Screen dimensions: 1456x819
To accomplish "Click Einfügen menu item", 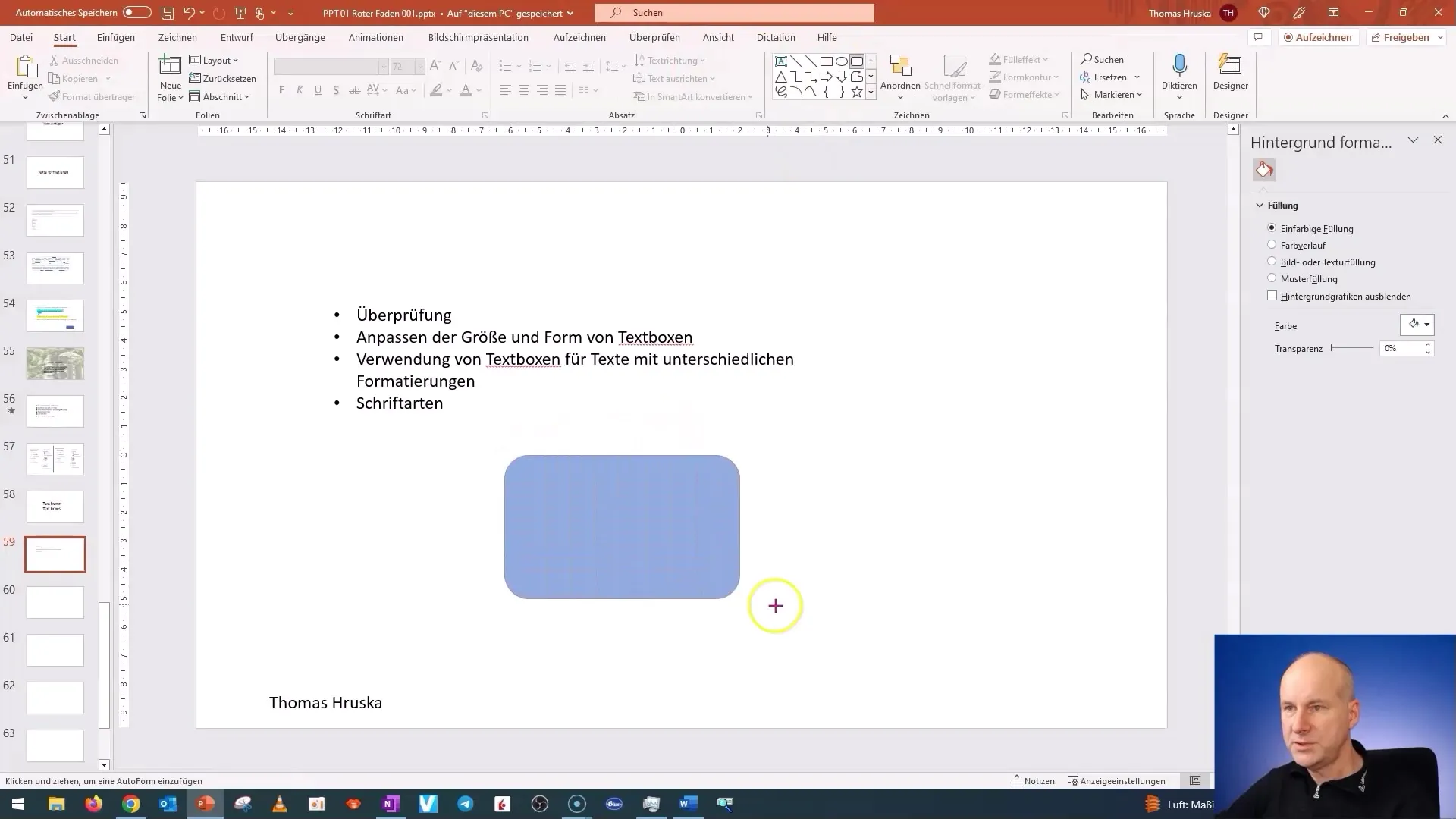I will (x=116, y=37).
